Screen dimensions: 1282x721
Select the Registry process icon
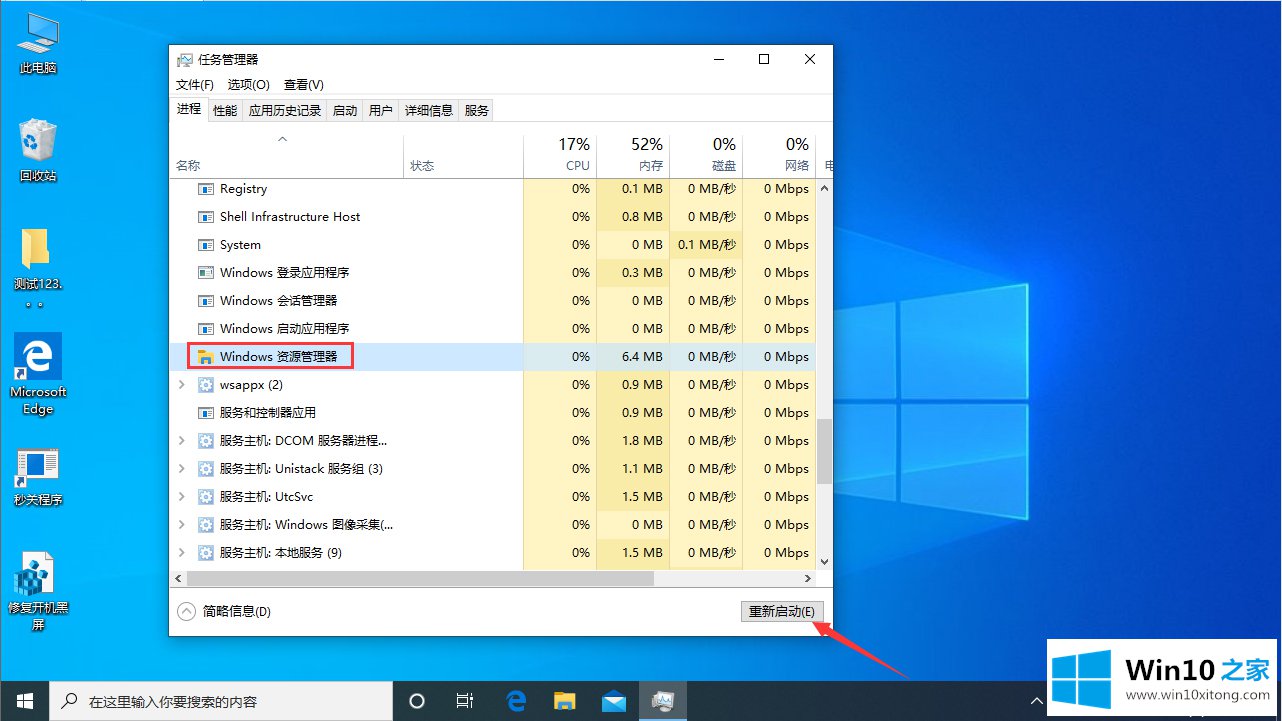click(x=206, y=189)
